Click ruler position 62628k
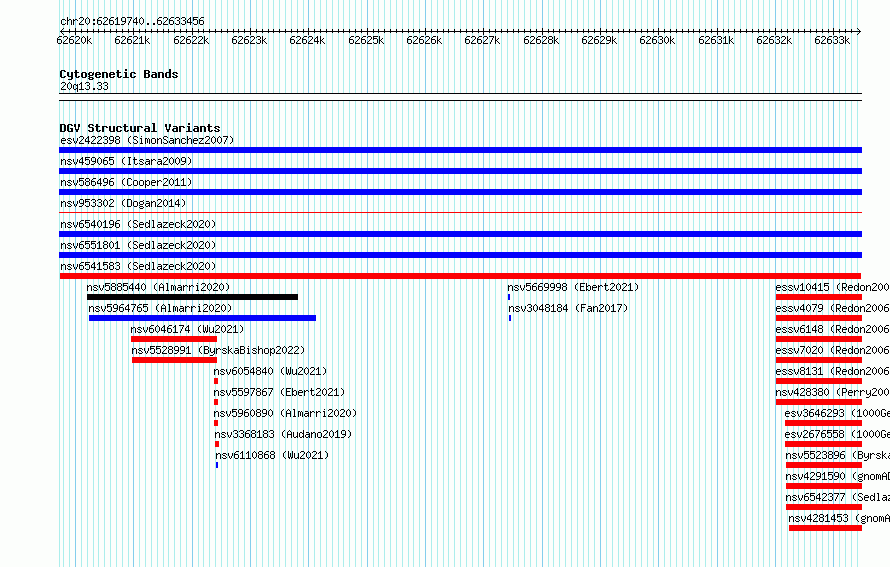This screenshot has height=567, width=890. 541,40
